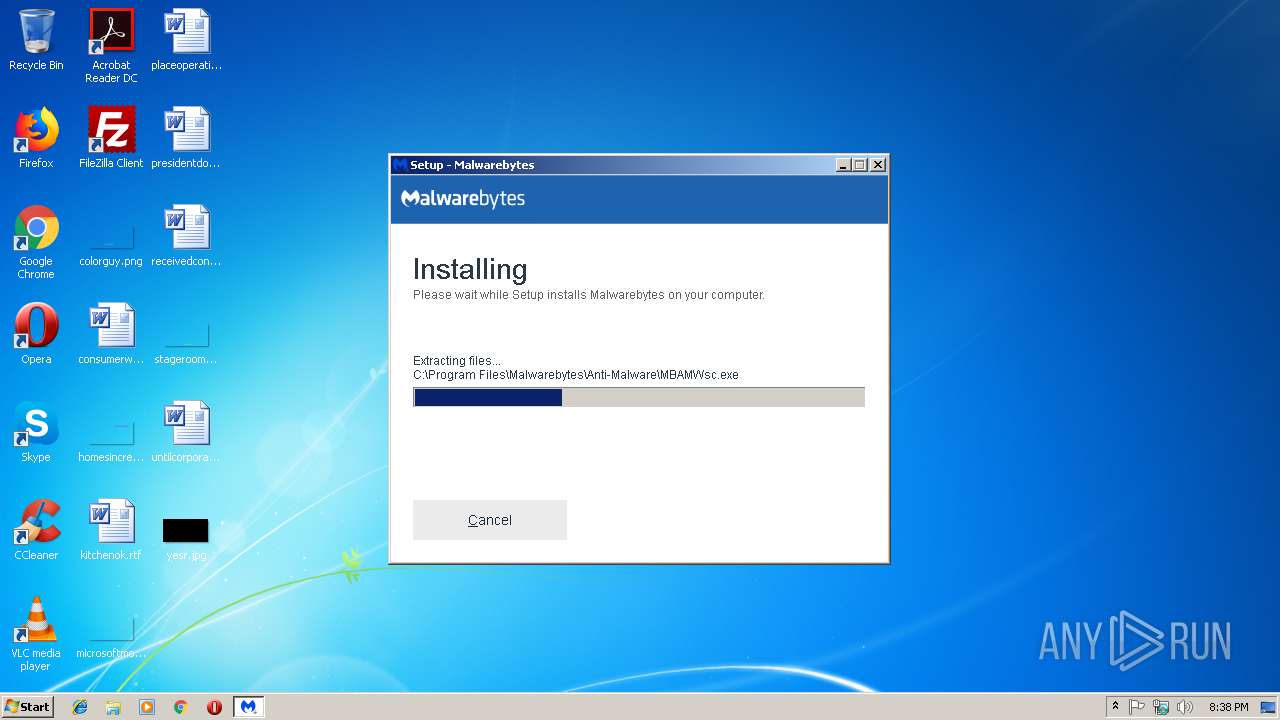Select the Acrobat Reader DC shortcut
1280x720 pixels.
pyautogui.click(x=111, y=46)
